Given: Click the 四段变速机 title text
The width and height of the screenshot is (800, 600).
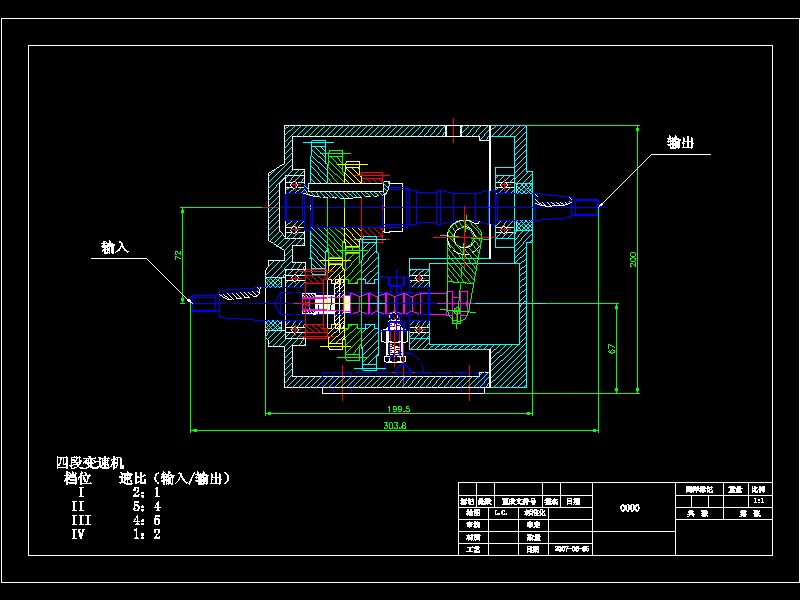Looking at the screenshot, I should [90, 463].
